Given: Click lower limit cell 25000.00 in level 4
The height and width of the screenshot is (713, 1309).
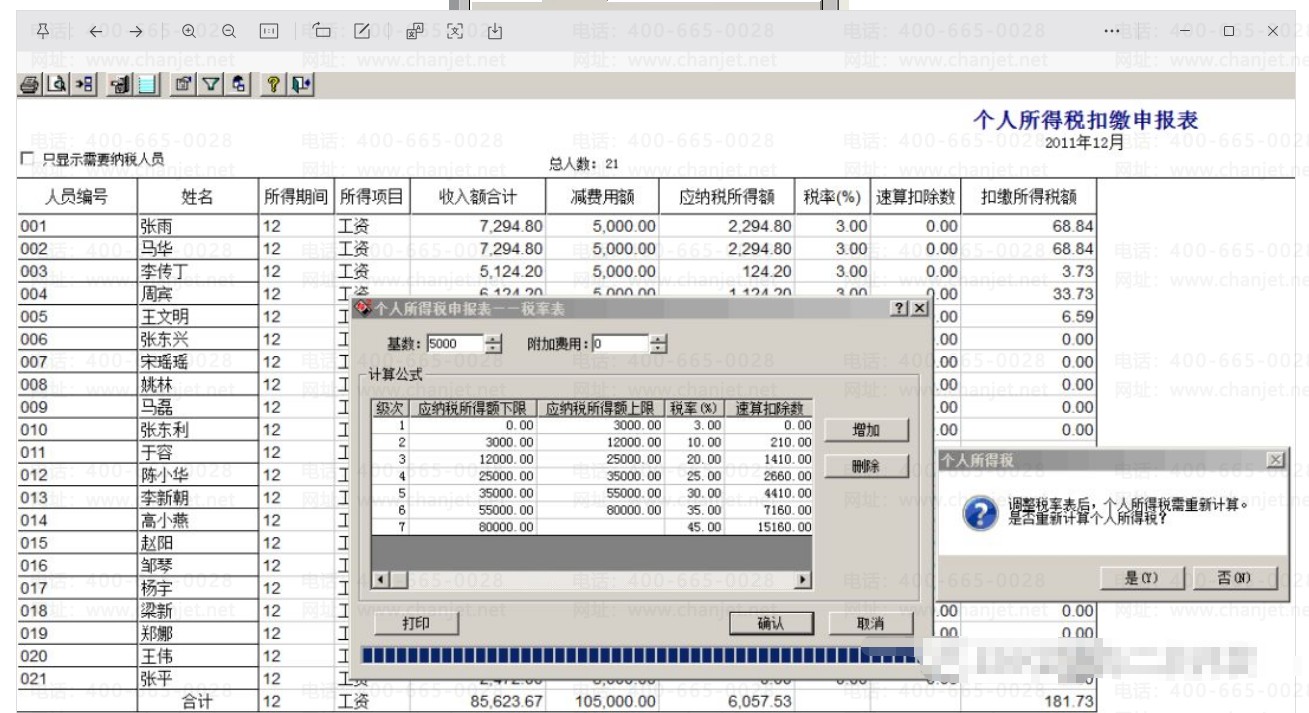Looking at the screenshot, I should click(472, 476).
